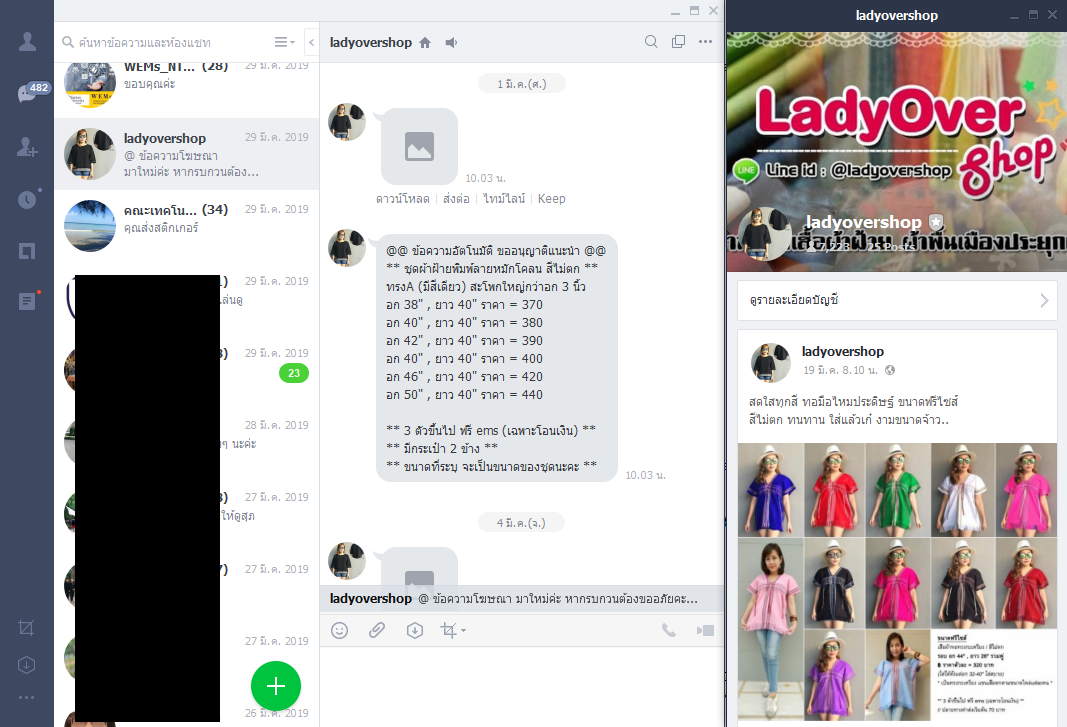Click the note page icon with red dot
Viewport: 1067px width, 727px height.
coord(27,301)
